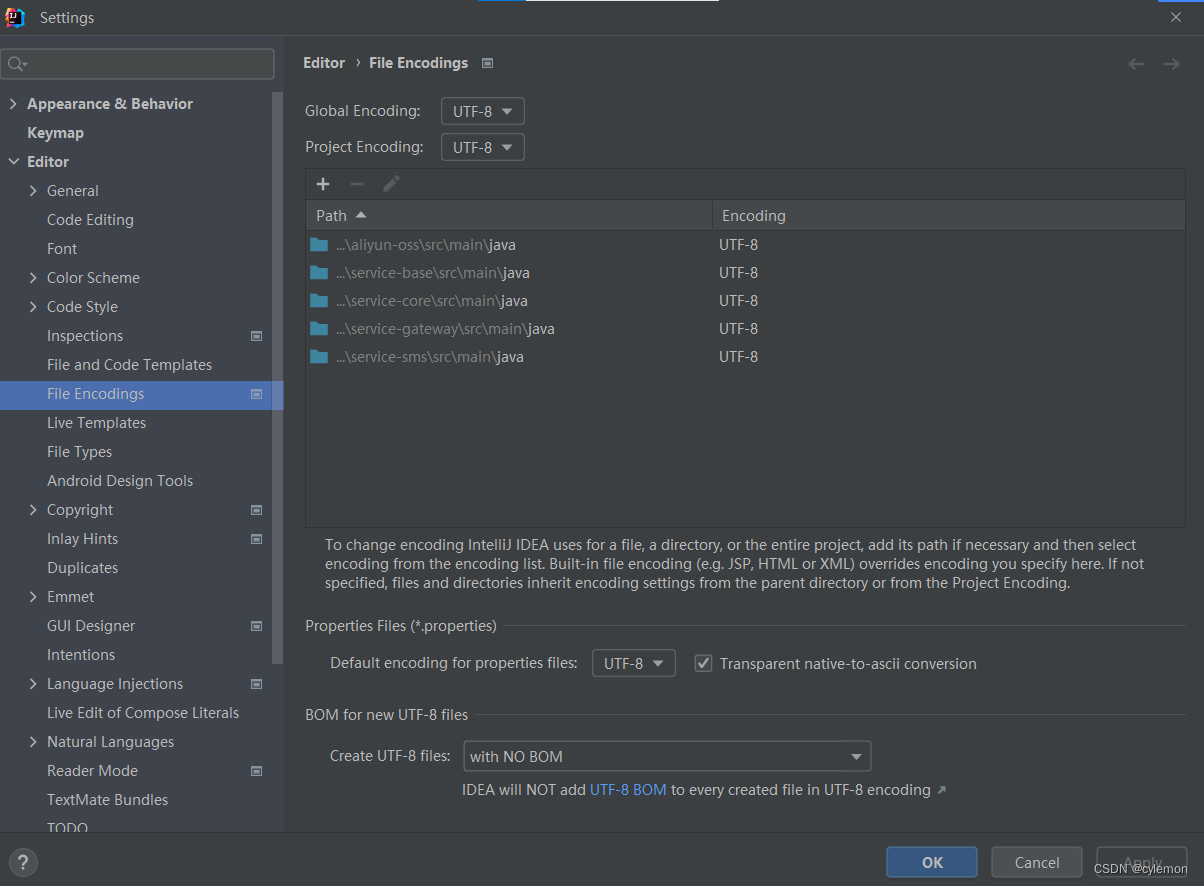Open TextMate Bundles settings

pos(107,800)
